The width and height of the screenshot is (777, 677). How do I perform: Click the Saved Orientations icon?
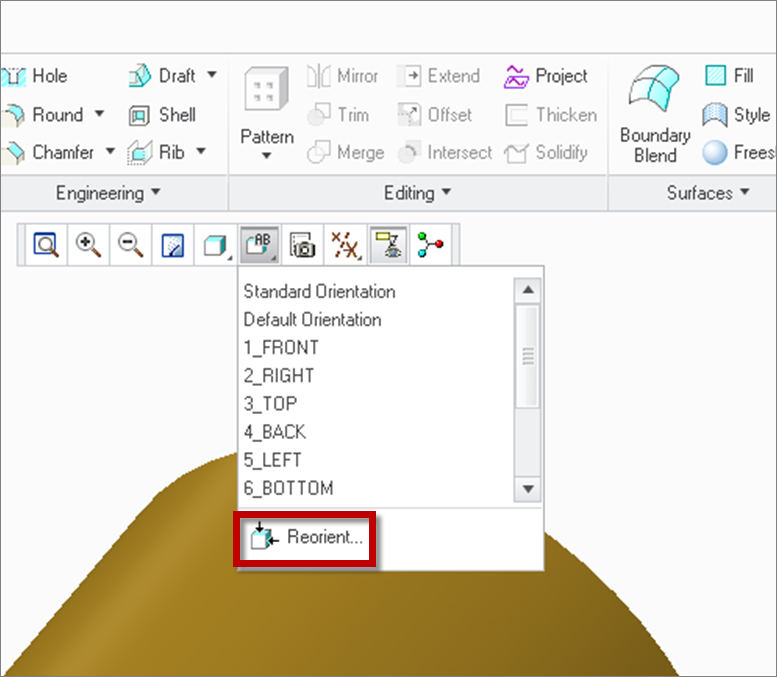tap(259, 245)
